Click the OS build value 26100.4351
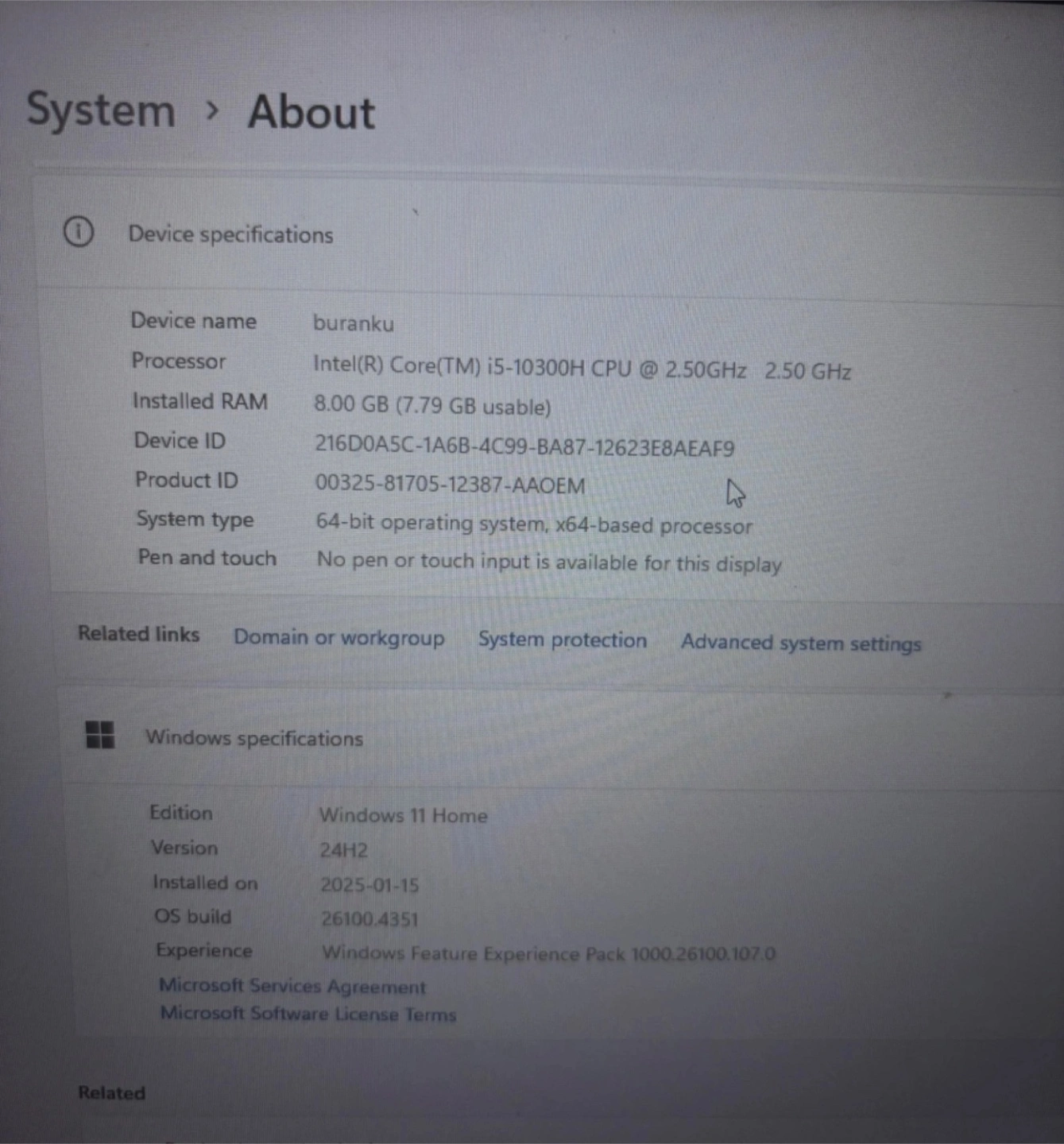The image size is (1064, 1144). [x=369, y=919]
